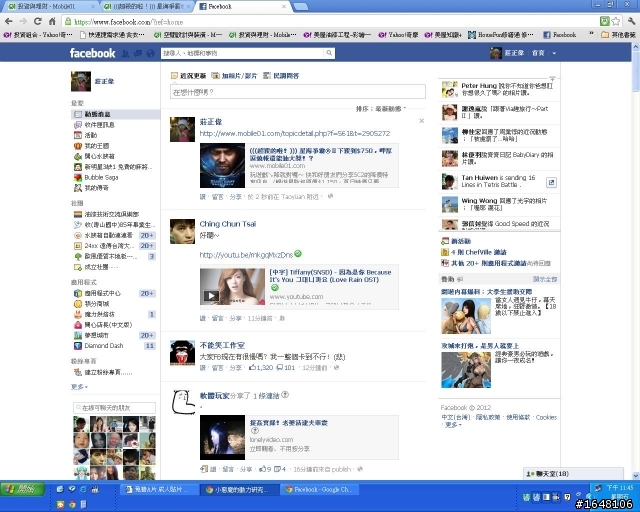Select the ask question composer tab

click(x=281, y=76)
